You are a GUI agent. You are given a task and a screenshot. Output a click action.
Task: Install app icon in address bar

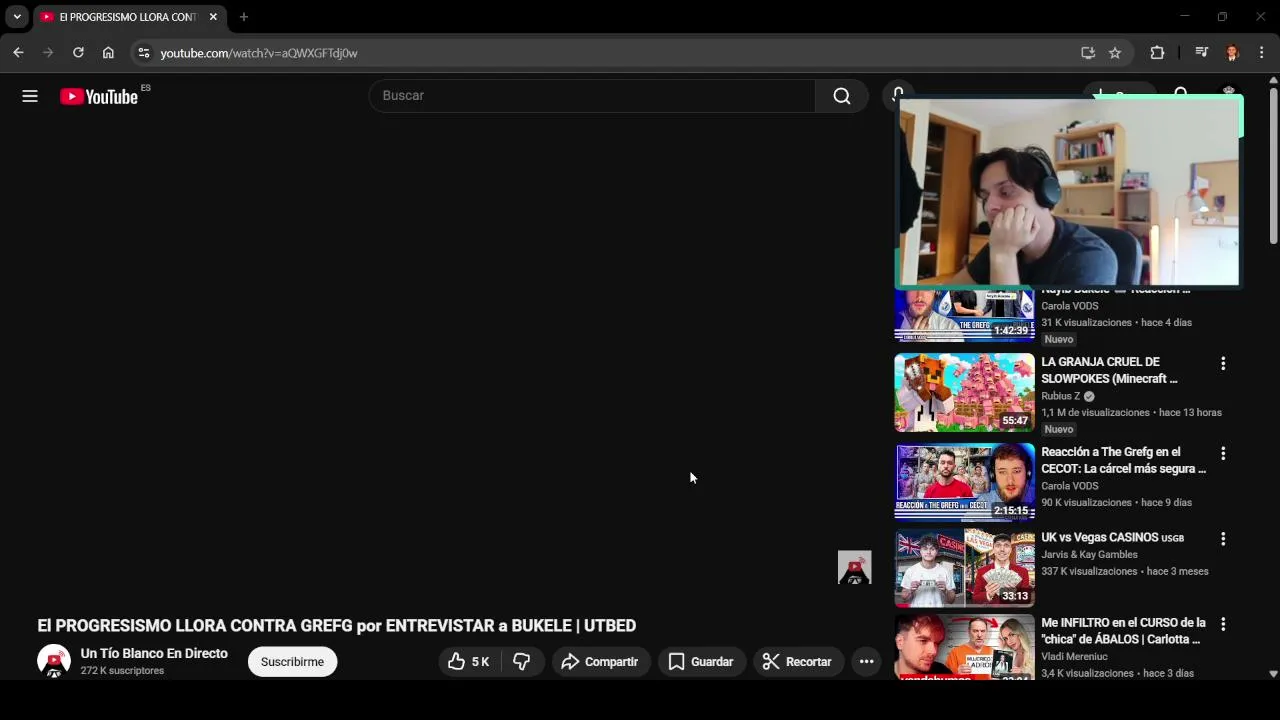coord(1088,53)
